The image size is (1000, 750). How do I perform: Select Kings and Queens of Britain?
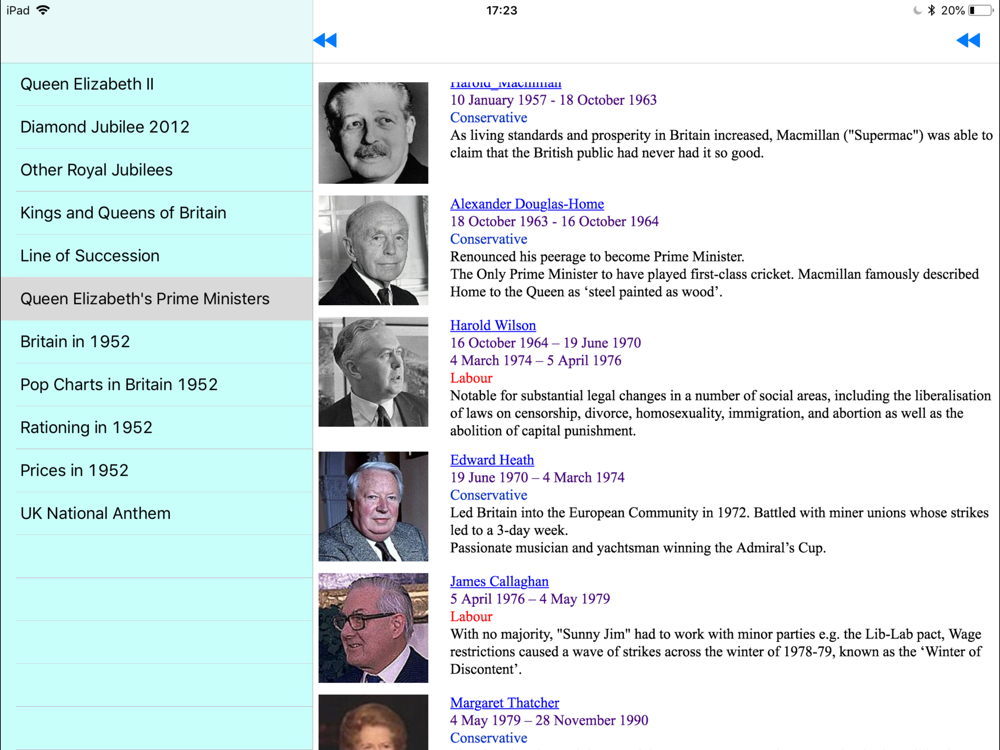point(157,212)
